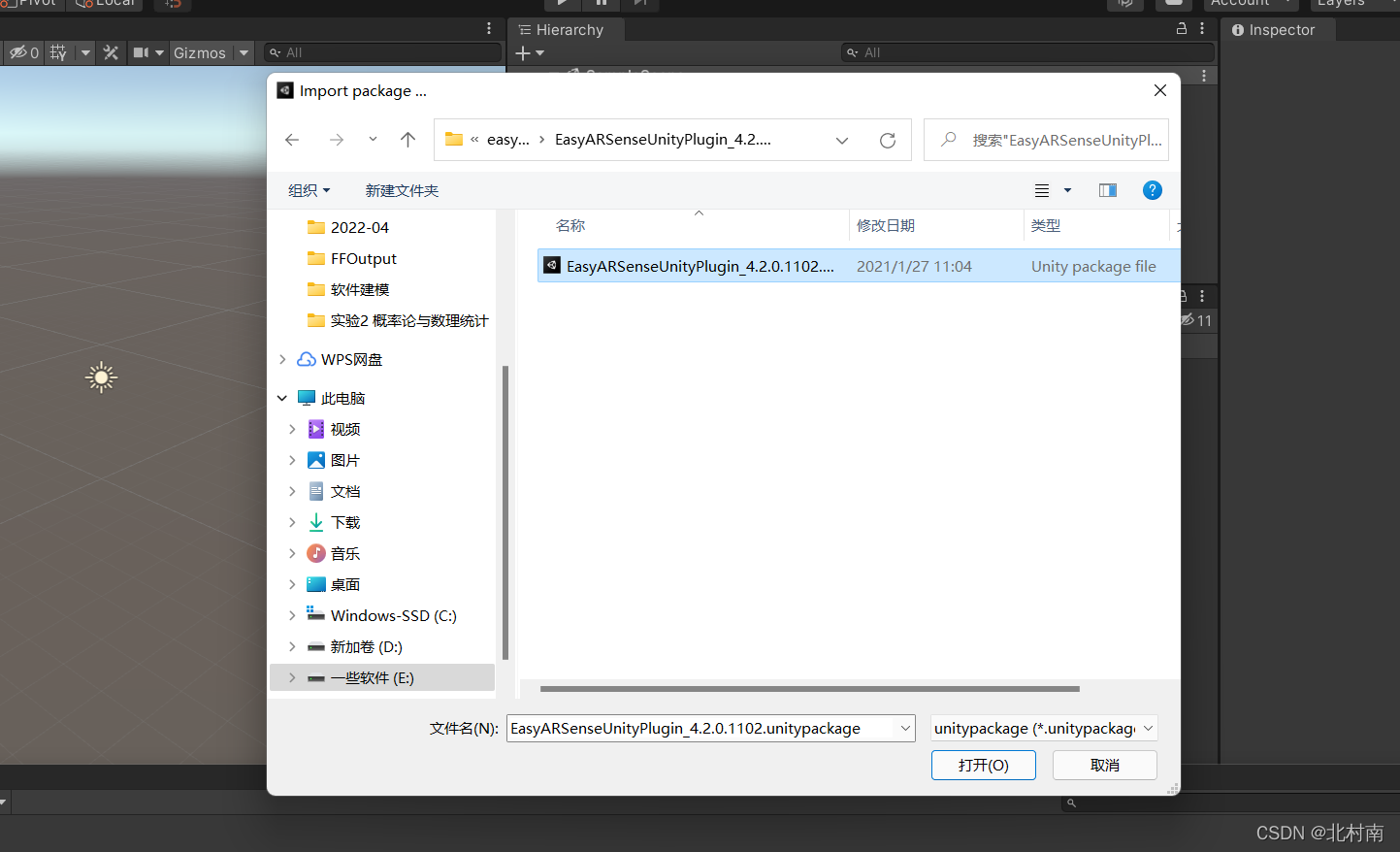This screenshot has height=852, width=1400.
Task: Toggle the Hierarchy panel lock icon
Action: coord(1181,29)
